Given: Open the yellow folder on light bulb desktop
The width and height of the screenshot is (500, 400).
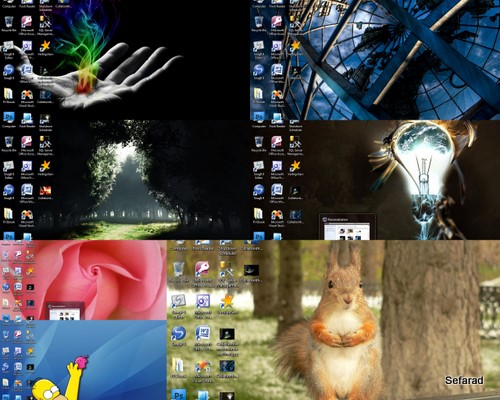Looking at the screenshot, I should [259, 214].
